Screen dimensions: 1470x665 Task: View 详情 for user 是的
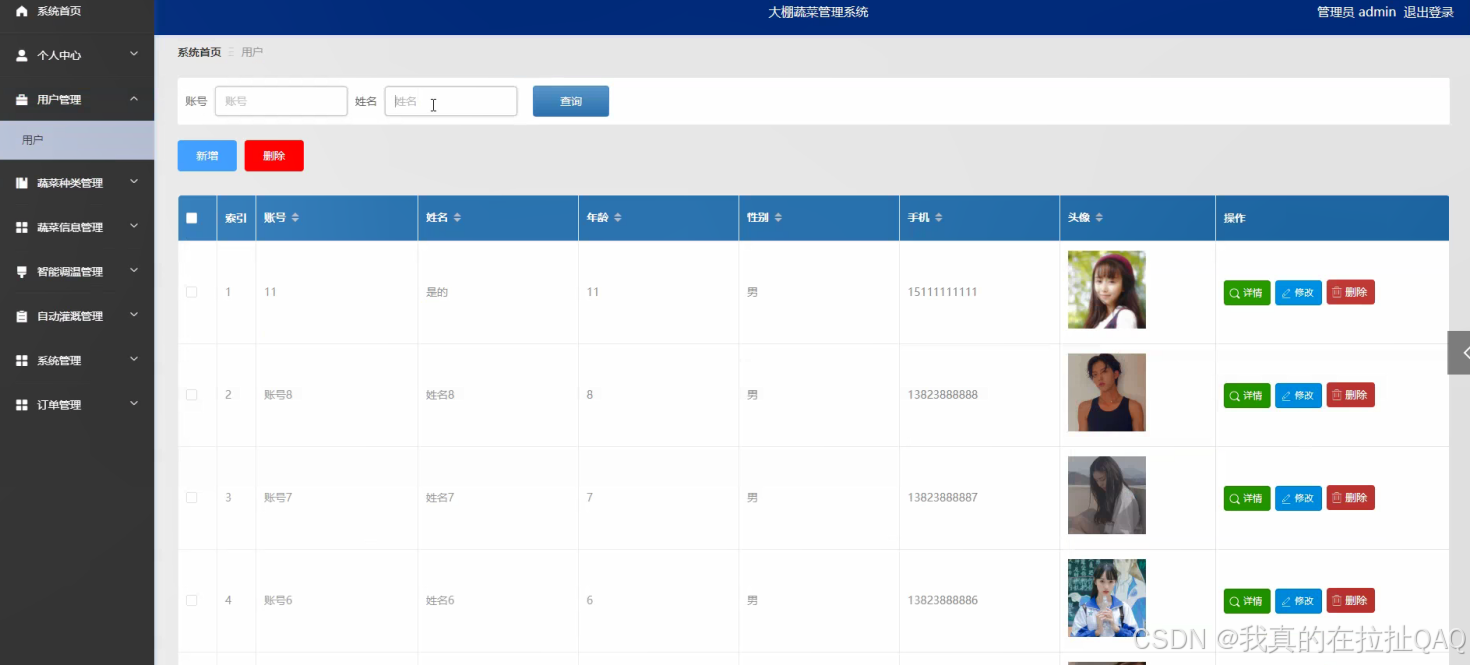(x=1247, y=292)
